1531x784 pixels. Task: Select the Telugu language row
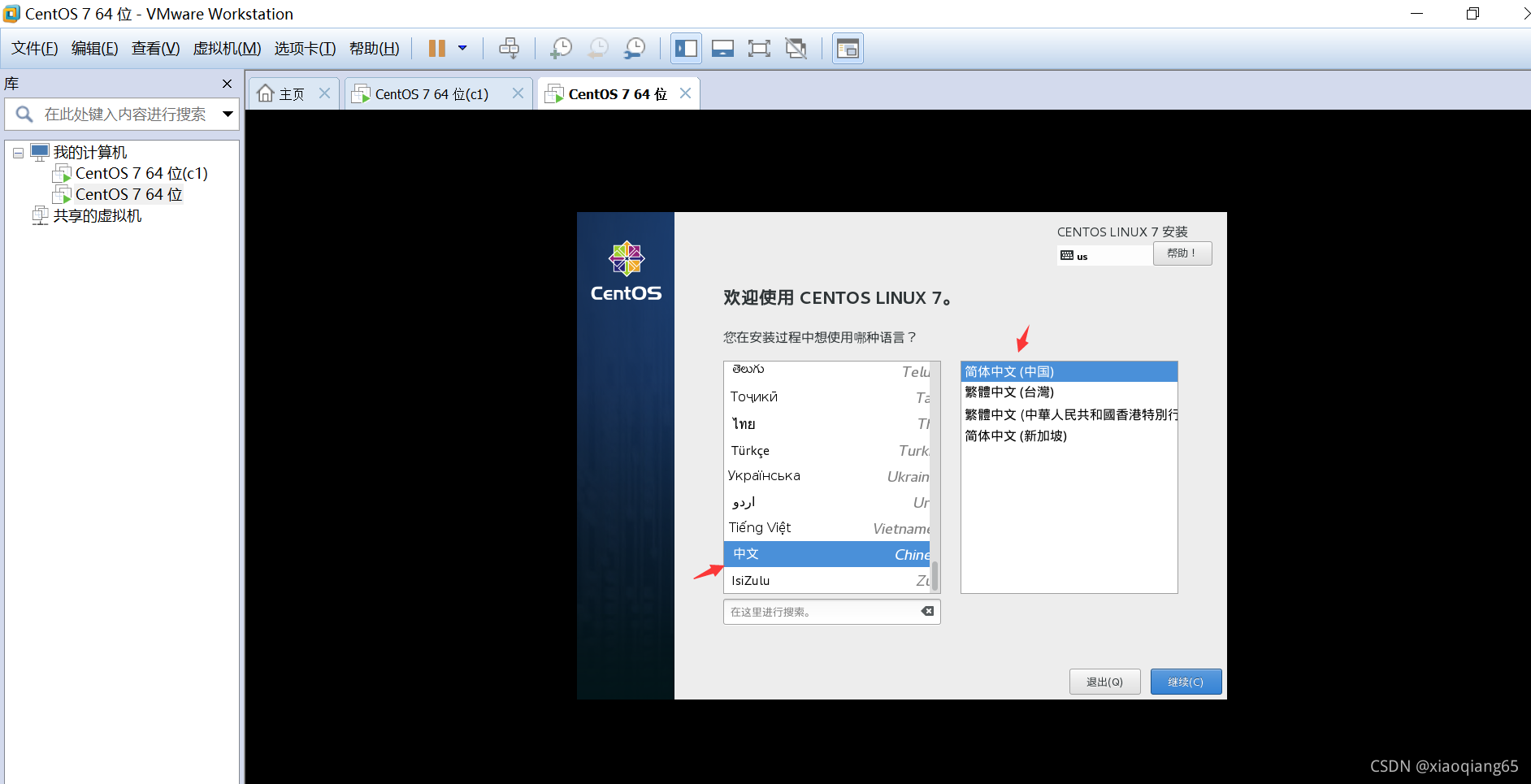(x=826, y=372)
